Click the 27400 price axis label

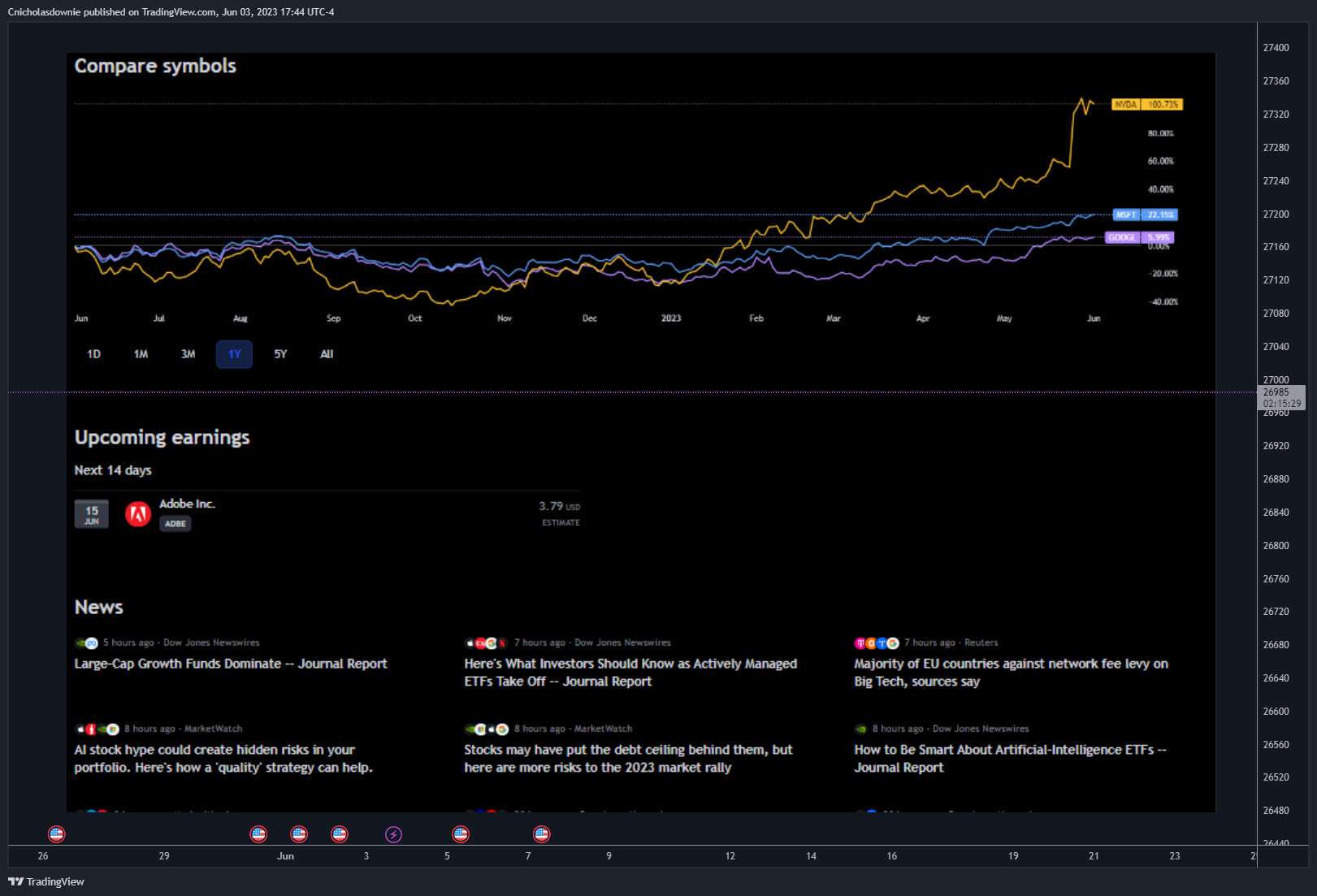(x=1276, y=48)
